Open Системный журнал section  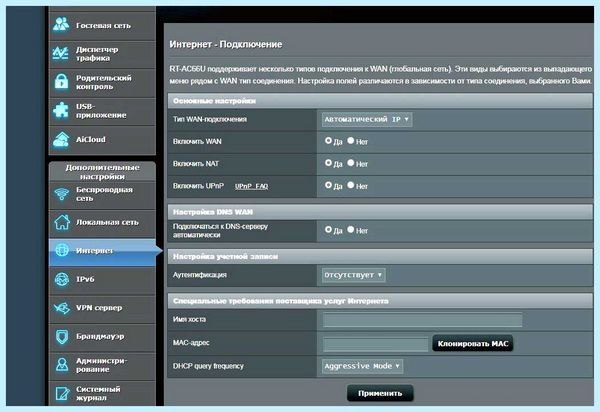pyautogui.click(x=102, y=393)
